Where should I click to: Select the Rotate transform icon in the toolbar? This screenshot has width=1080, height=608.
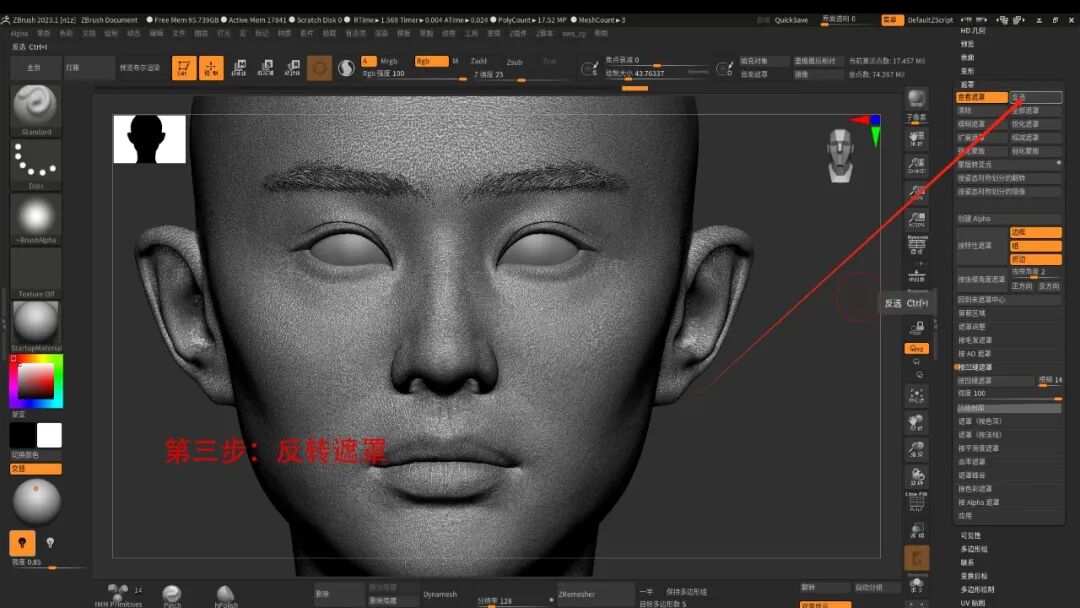(x=292, y=67)
